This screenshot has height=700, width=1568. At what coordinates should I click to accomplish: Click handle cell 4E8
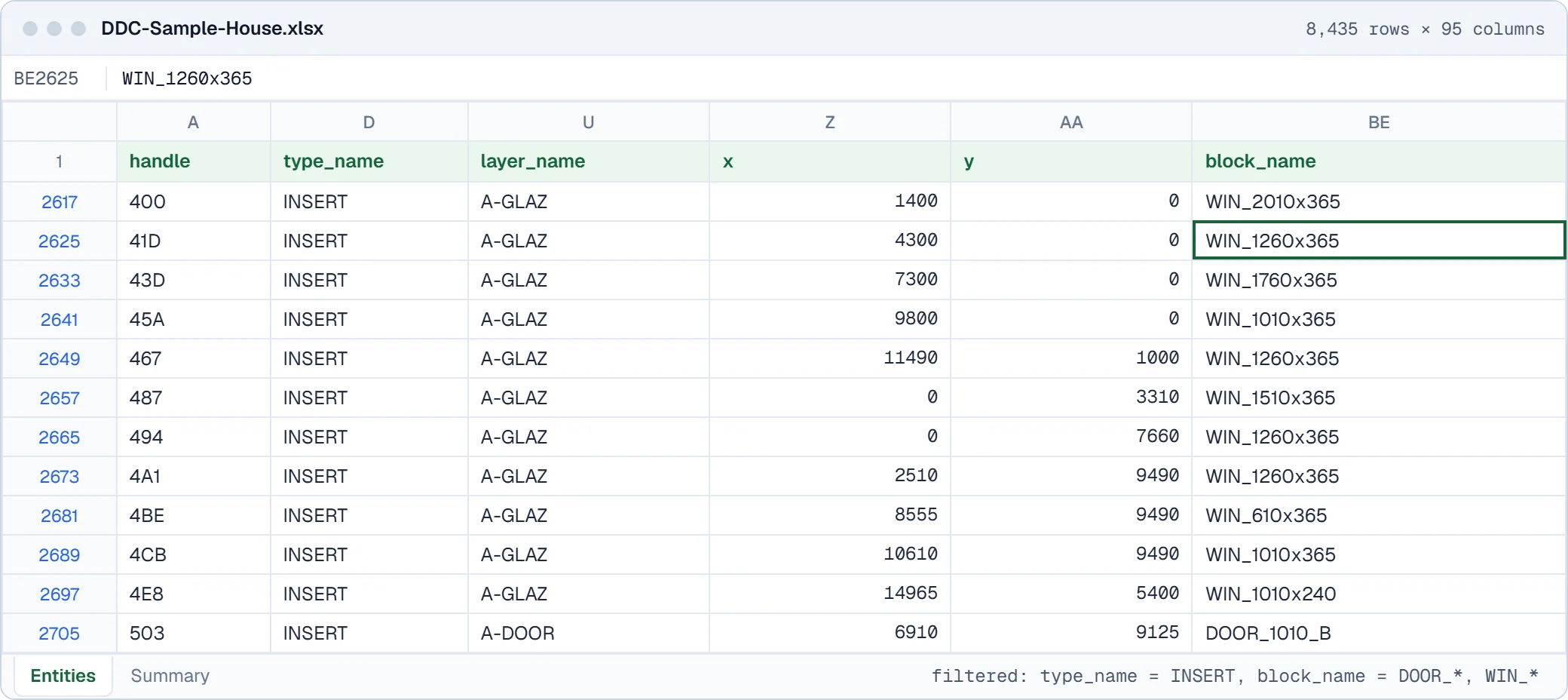(x=194, y=594)
